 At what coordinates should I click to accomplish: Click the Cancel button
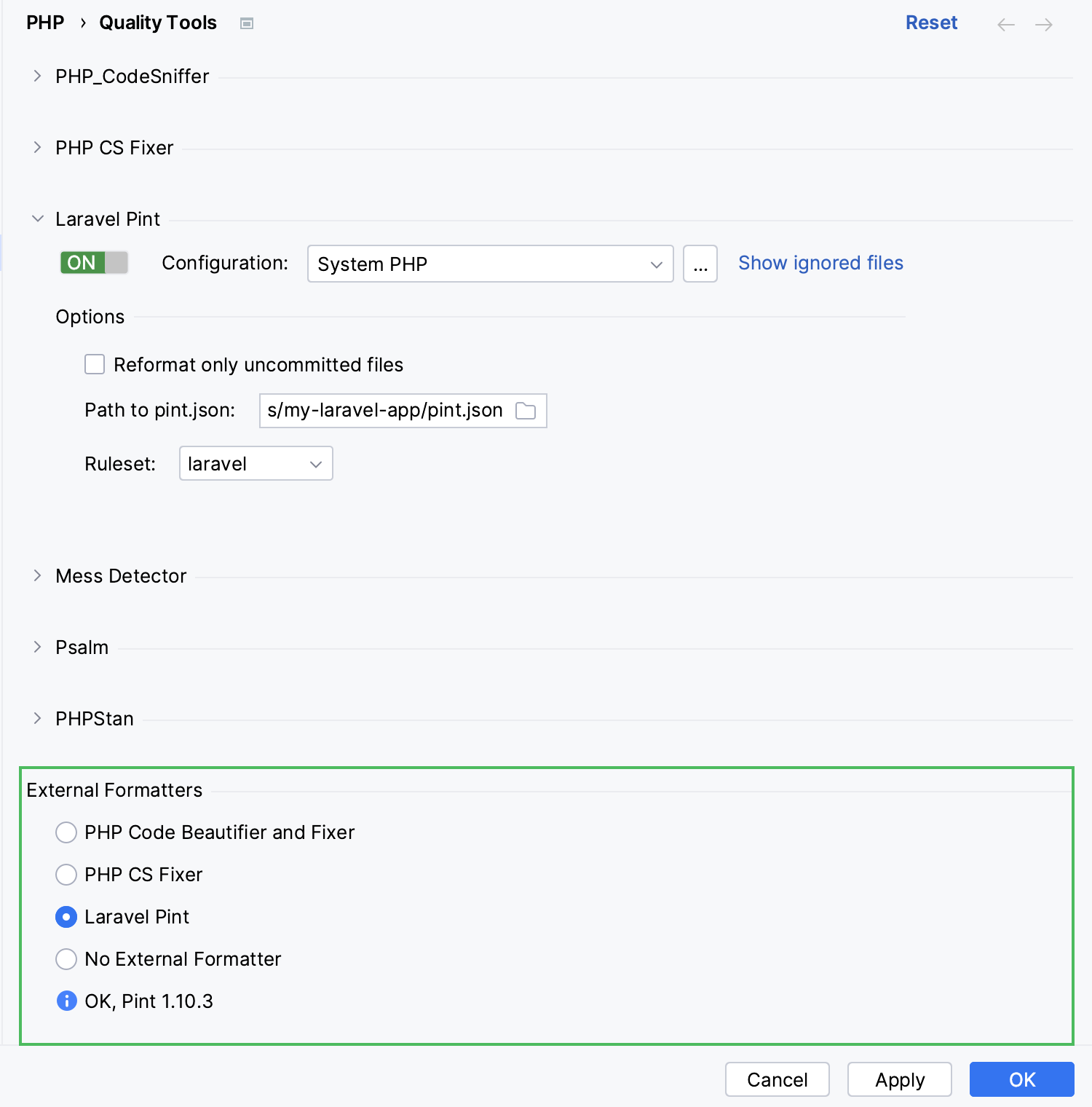(778, 1079)
